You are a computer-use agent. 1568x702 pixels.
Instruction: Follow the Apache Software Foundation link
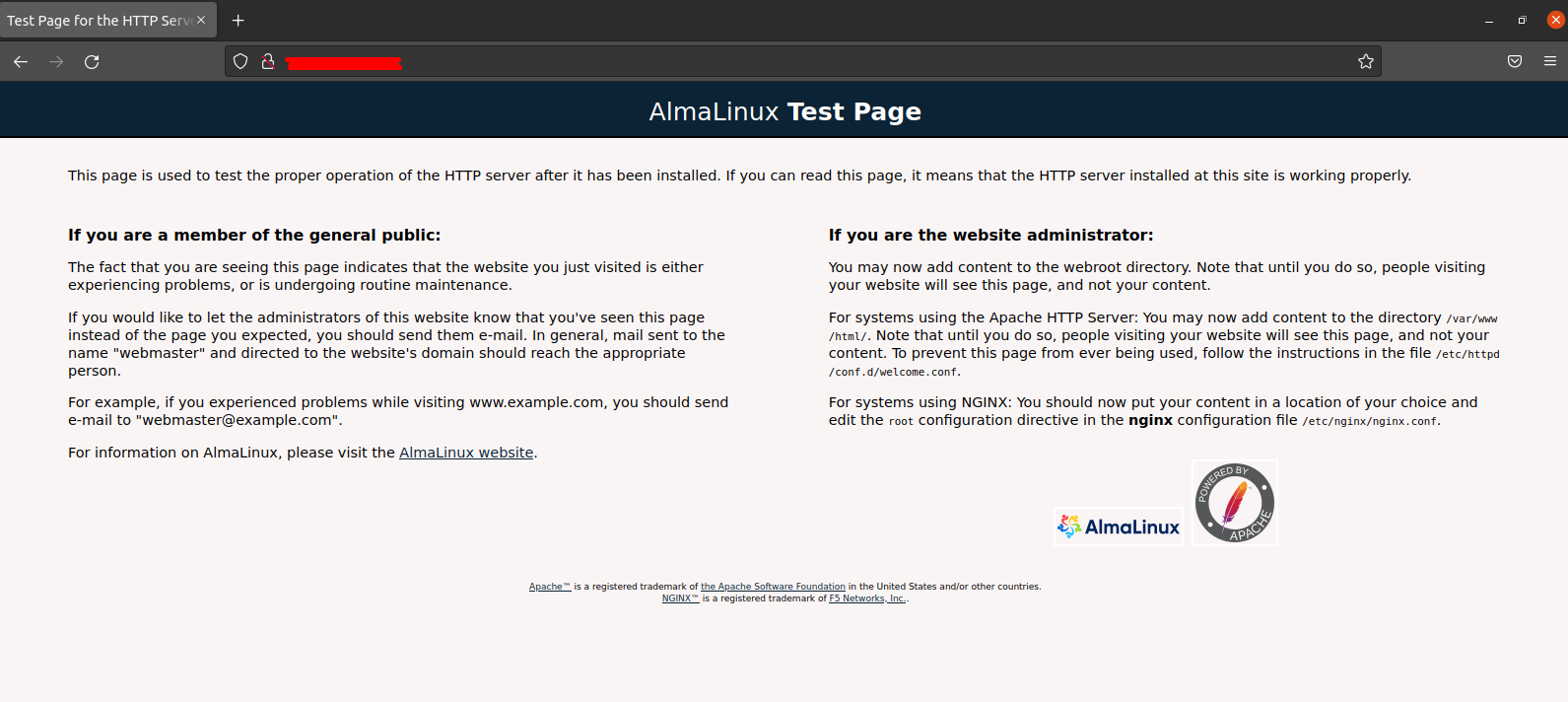pyautogui.click(x=773, y=587)
